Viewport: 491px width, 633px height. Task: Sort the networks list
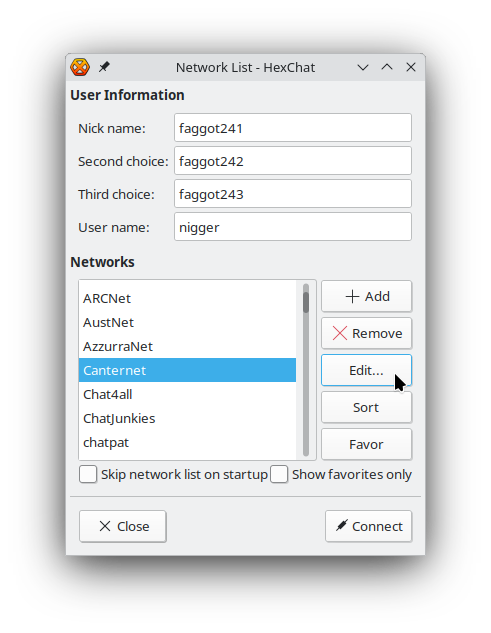(366, 407)
